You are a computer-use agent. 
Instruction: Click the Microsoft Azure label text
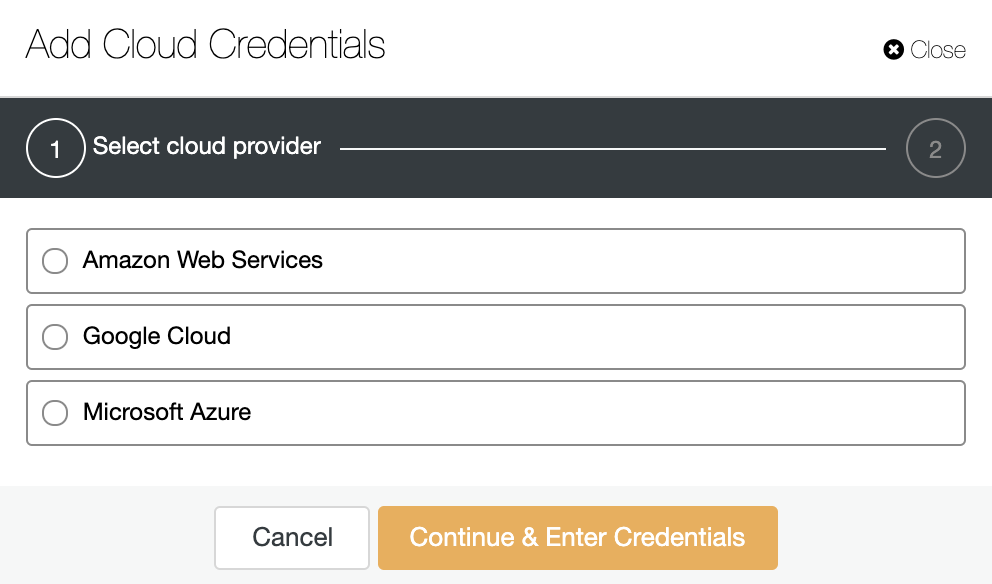pos(167,412)
